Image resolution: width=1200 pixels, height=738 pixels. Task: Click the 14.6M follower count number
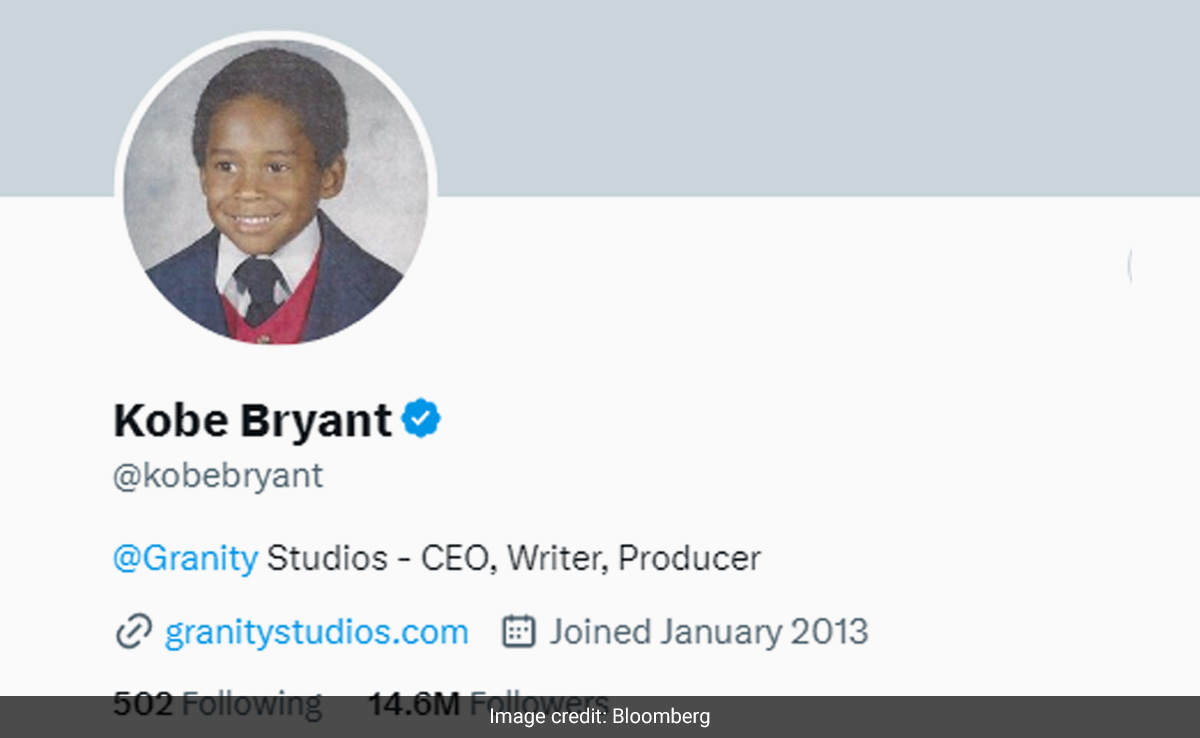(x=413, y=703)
